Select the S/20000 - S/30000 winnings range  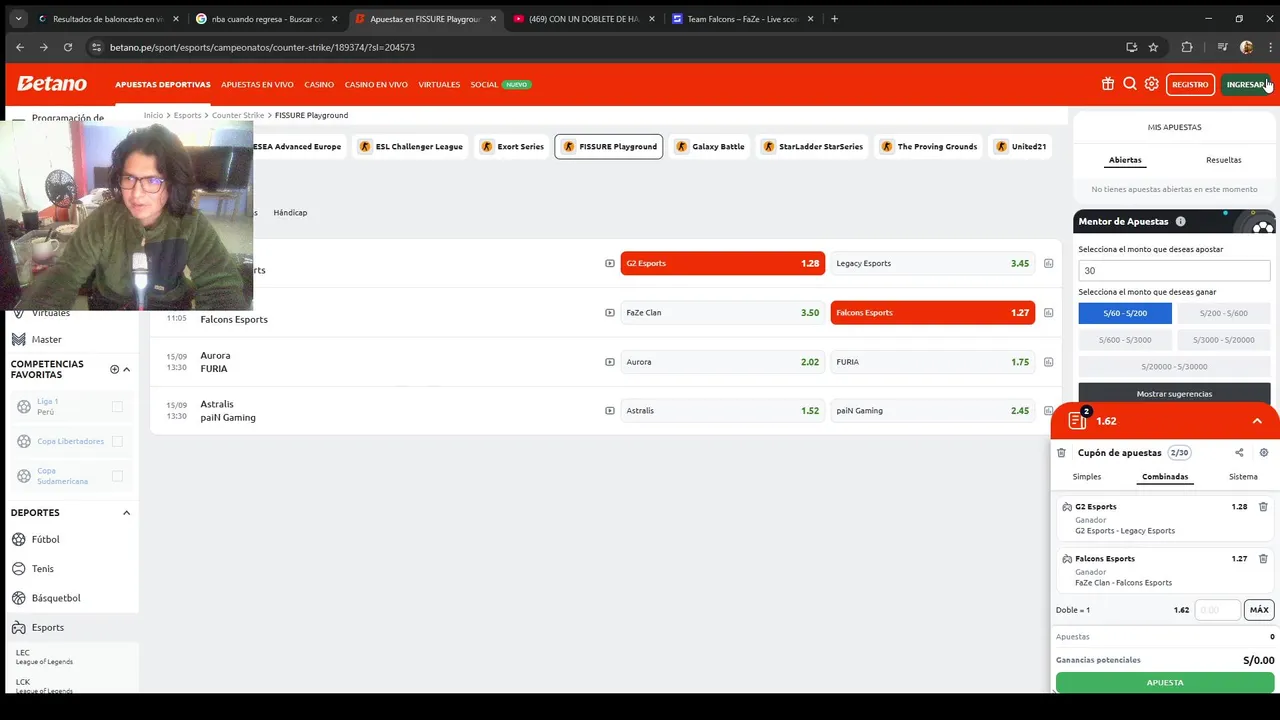pyautogui.click(x=1174, y=366)
